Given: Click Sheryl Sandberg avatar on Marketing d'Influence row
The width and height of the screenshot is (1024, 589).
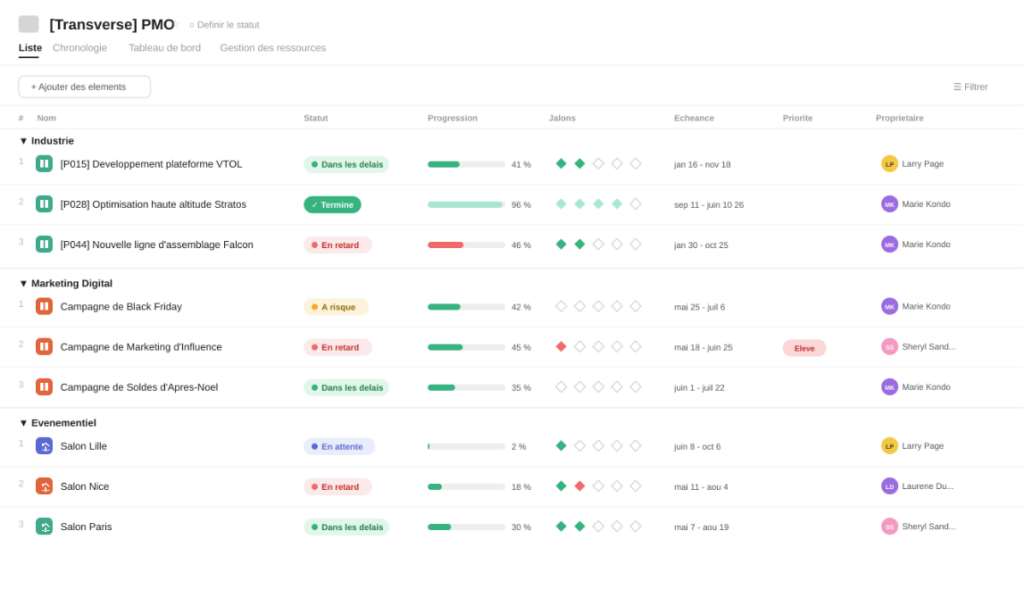Looking at the screenshot, I should [x=889, y=347].
